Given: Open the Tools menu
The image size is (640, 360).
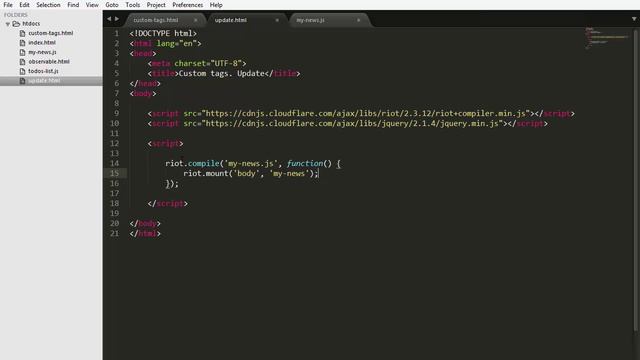Looking at the screenshot, I should click(132, 5).
